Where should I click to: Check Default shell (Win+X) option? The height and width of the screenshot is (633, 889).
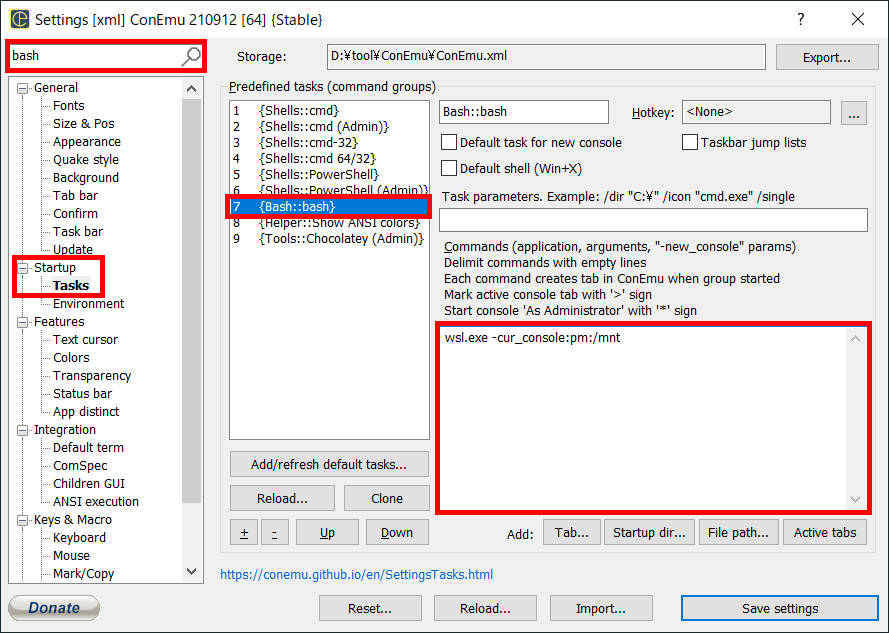[448, 168]
